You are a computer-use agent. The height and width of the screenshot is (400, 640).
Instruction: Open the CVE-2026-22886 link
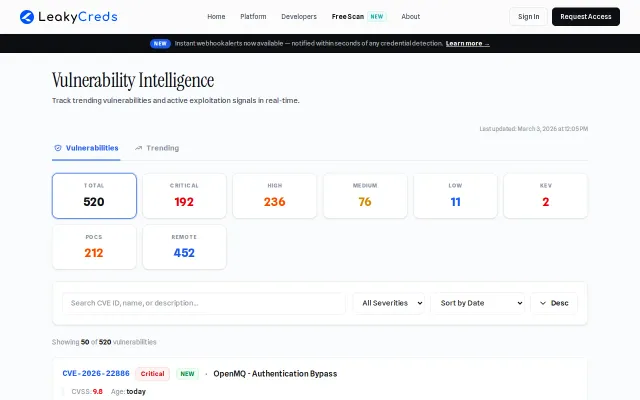[x=96, y=373]
